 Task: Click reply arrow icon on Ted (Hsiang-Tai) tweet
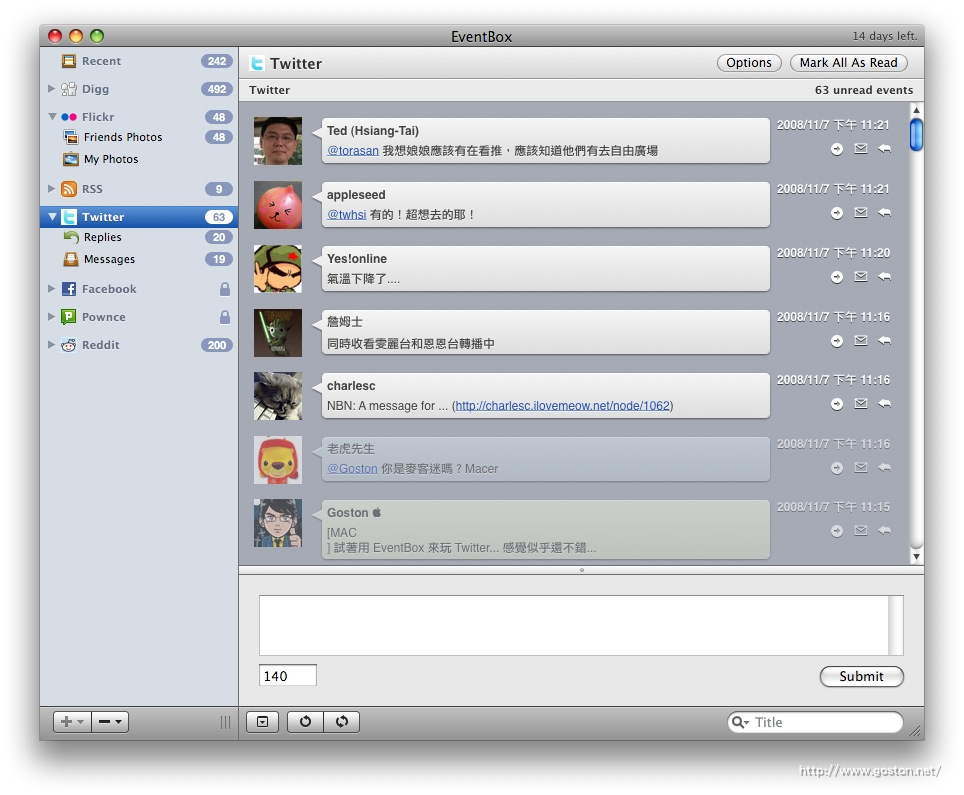[884, 149]
